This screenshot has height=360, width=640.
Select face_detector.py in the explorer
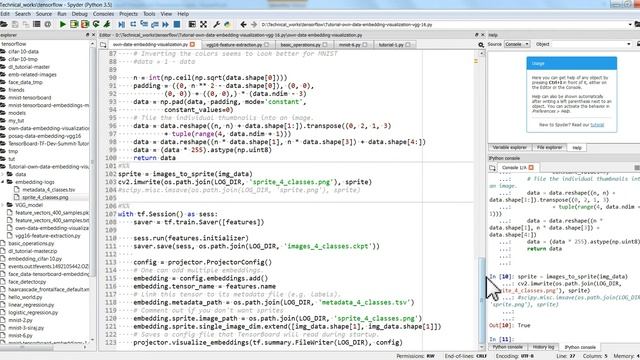click(x=27, y=282)
